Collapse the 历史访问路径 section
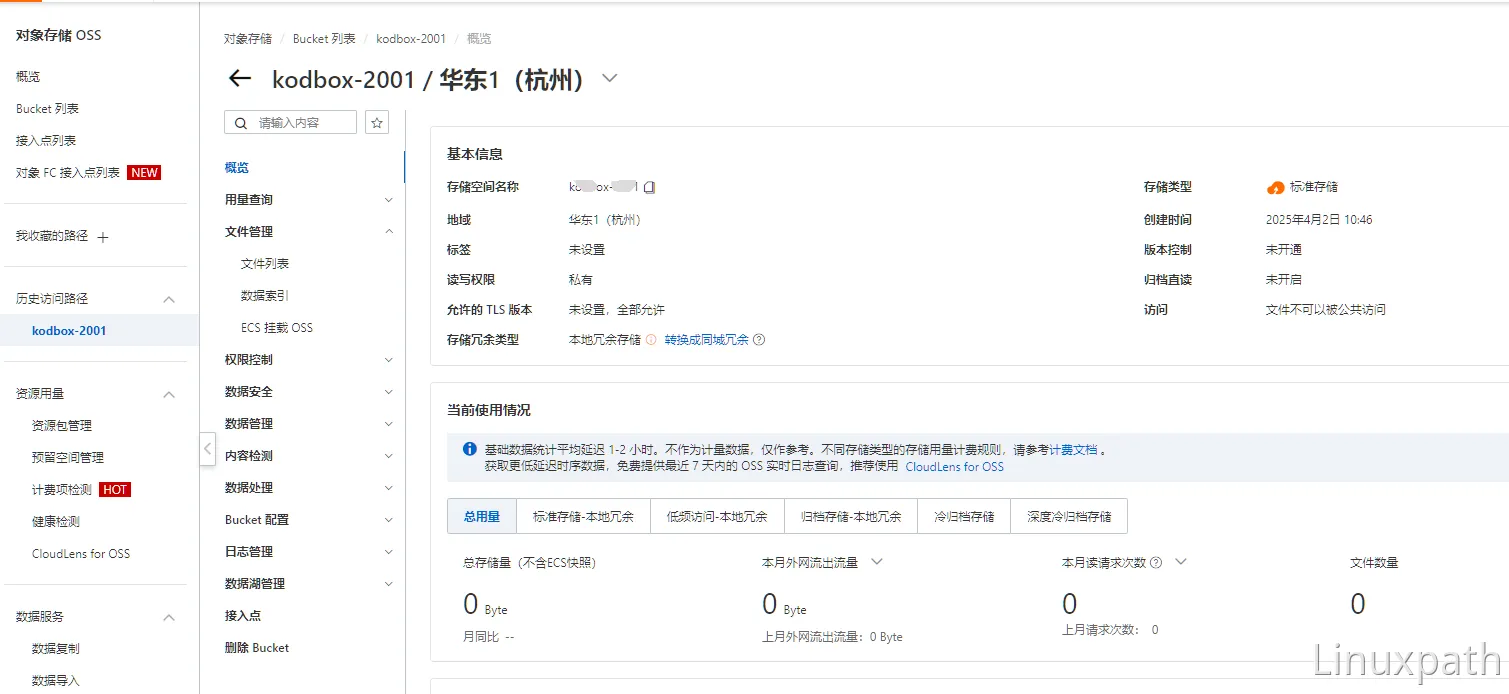The image size is (1509, 694). 169,299
